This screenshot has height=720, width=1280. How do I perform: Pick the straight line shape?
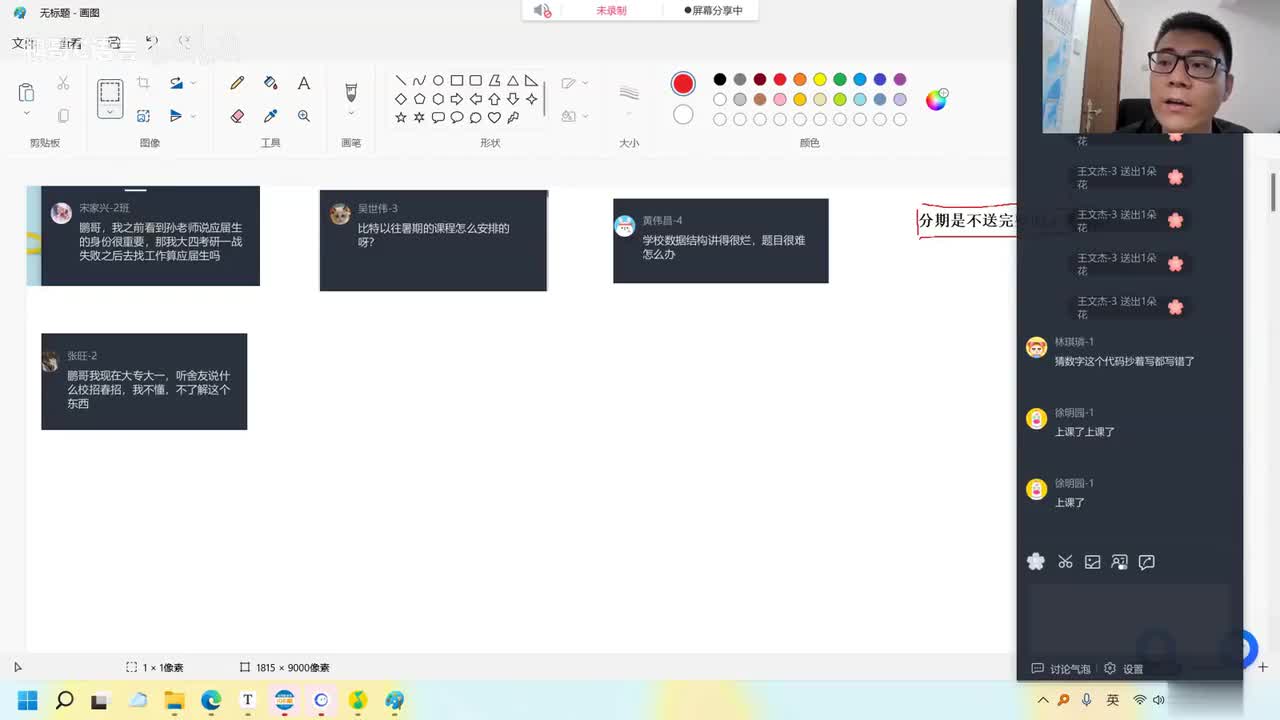pyautogui.click(x=401, y=80)
